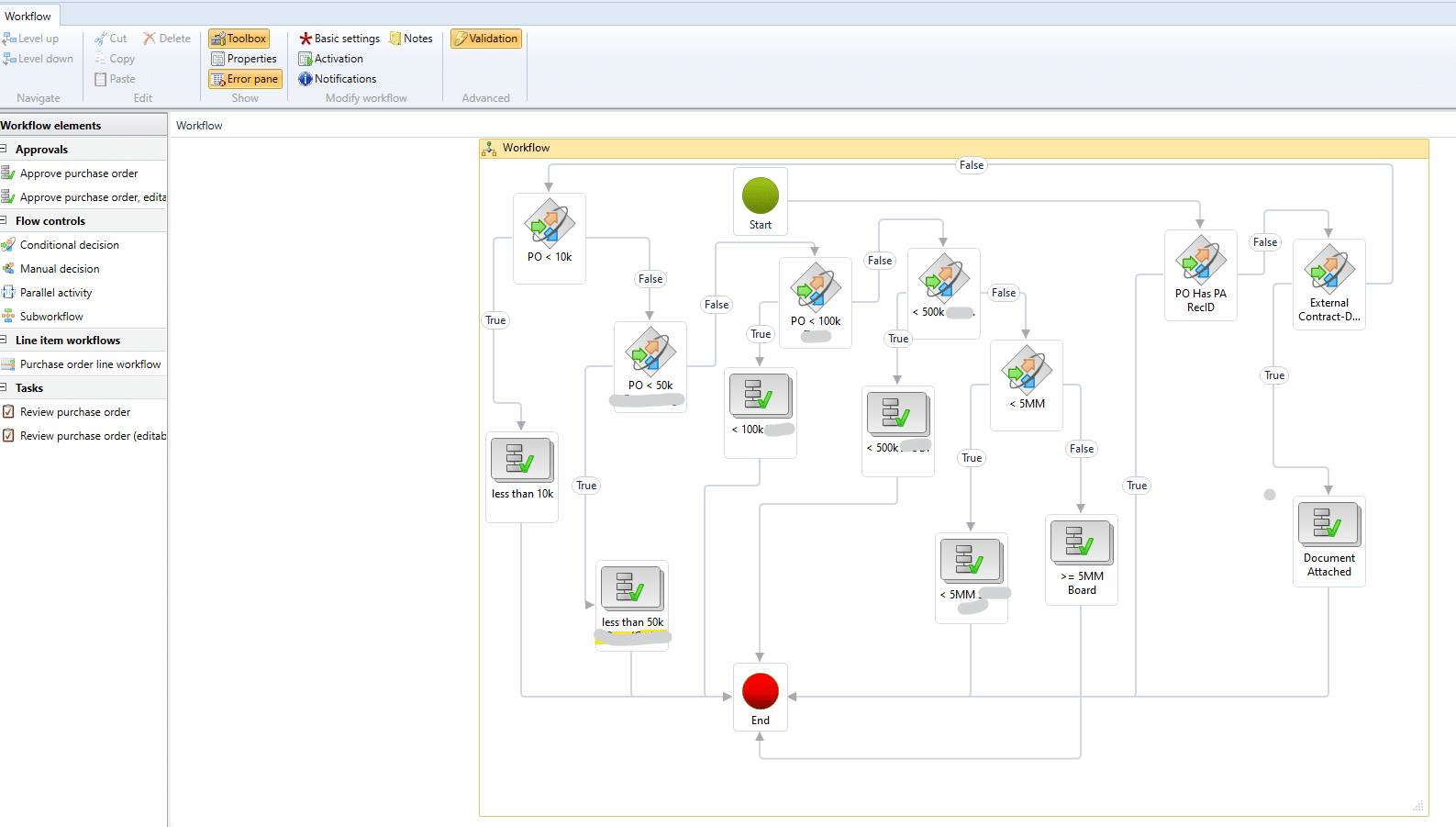The height and width of the screenshot is (827, 1456).
Task: Toggle the Validation button
Action: (485, 39)
